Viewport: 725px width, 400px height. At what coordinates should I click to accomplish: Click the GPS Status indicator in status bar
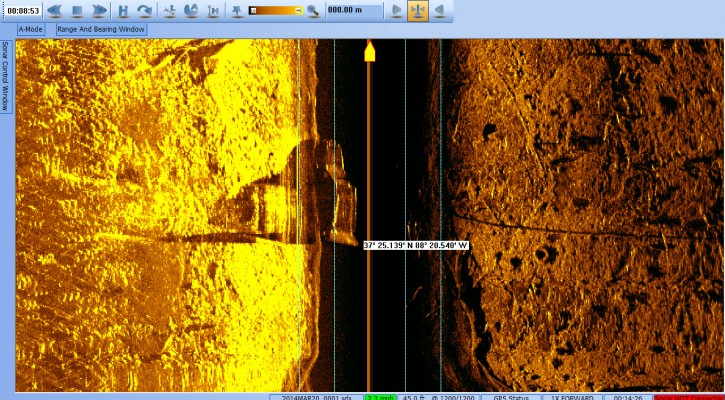tap(512, 396)
